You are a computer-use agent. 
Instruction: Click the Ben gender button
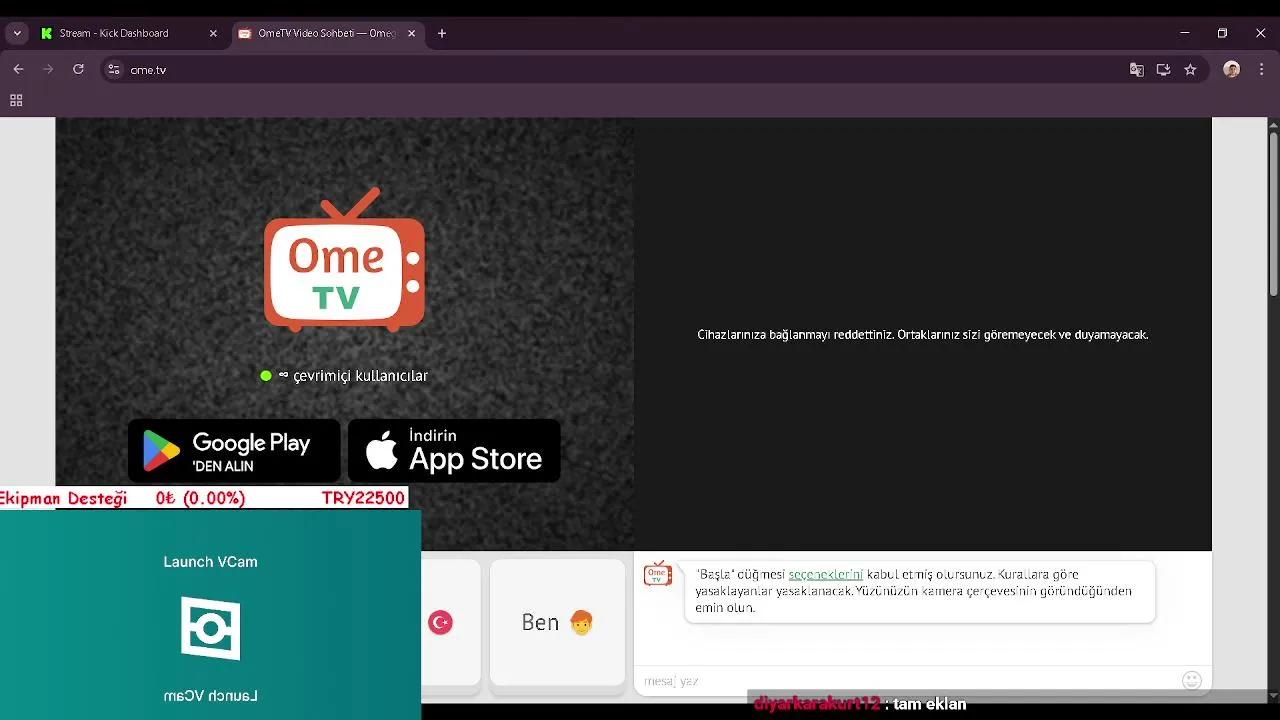pyautogui.click(x=557, y=622)
